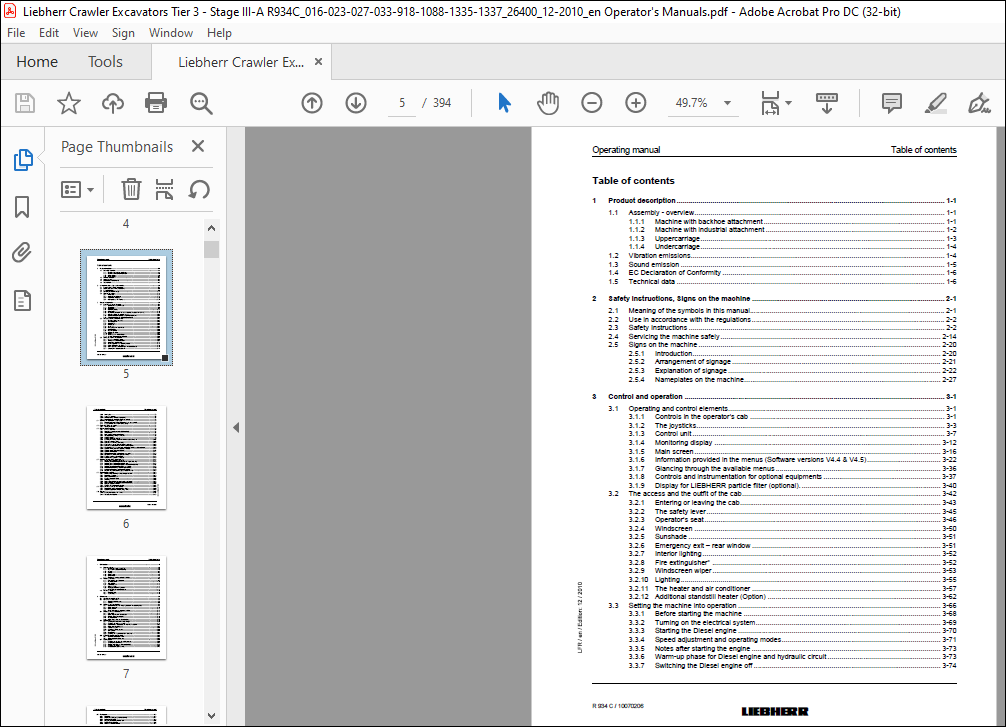The width and height of the screenshot is (1006, 727).
Task: Open the zoom level 49.7% dropdown
Action: click(727, 103)
